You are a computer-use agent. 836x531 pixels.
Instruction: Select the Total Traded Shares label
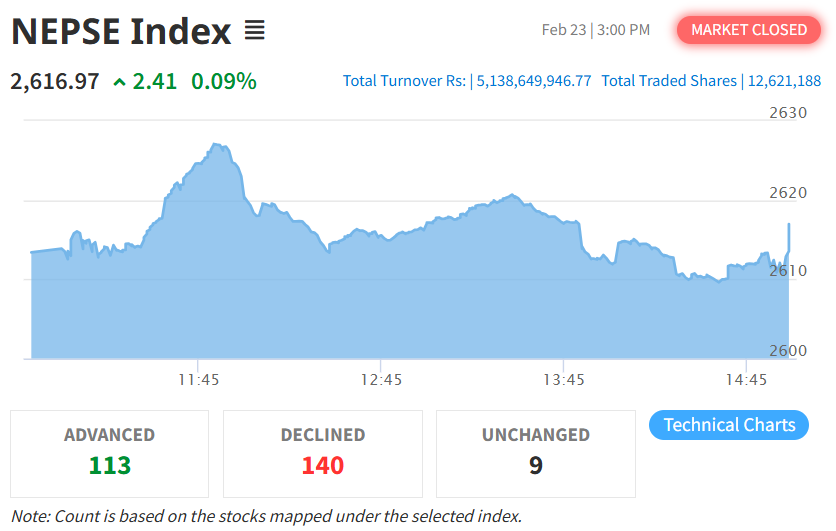pos(669,81)
